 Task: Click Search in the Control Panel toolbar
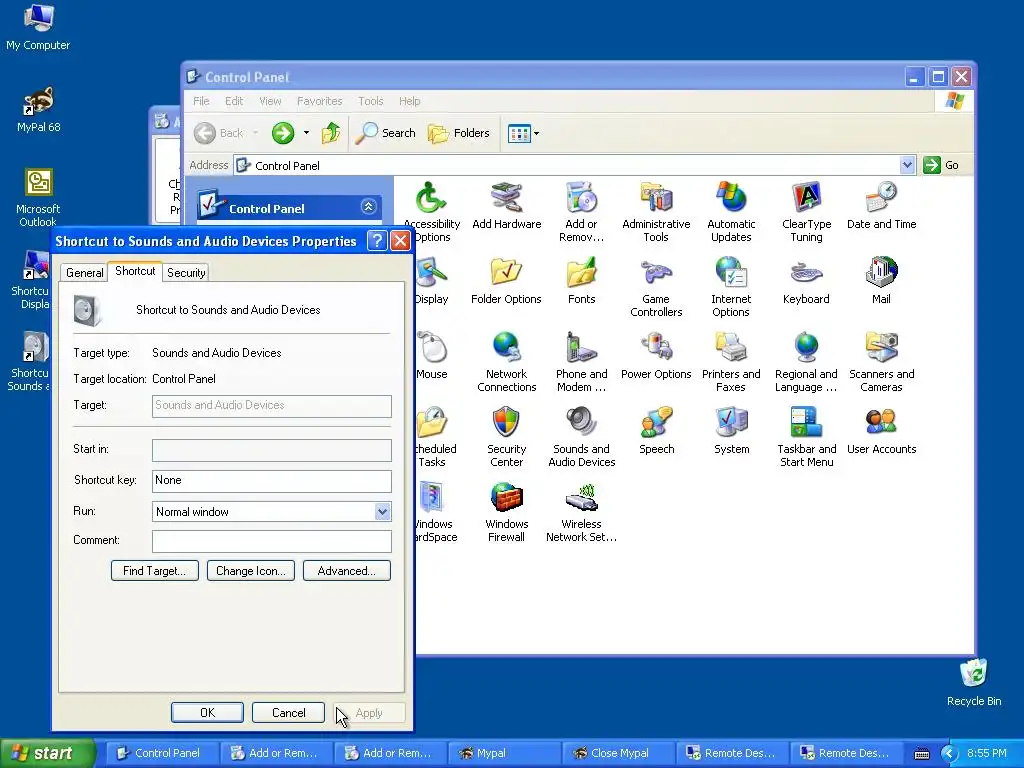pos(386,133)
